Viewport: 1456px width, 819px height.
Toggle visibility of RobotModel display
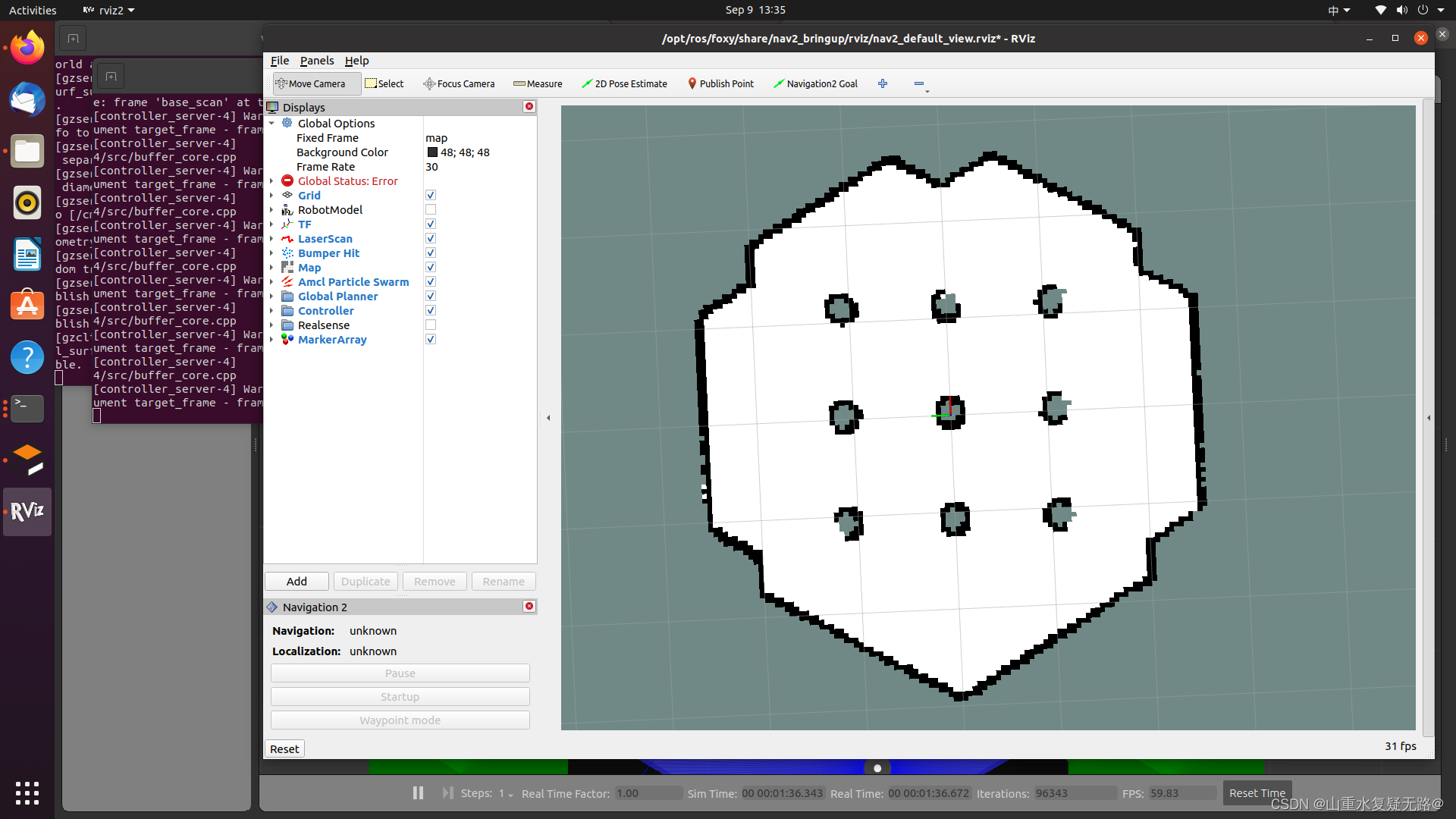[x=430, y=210]
